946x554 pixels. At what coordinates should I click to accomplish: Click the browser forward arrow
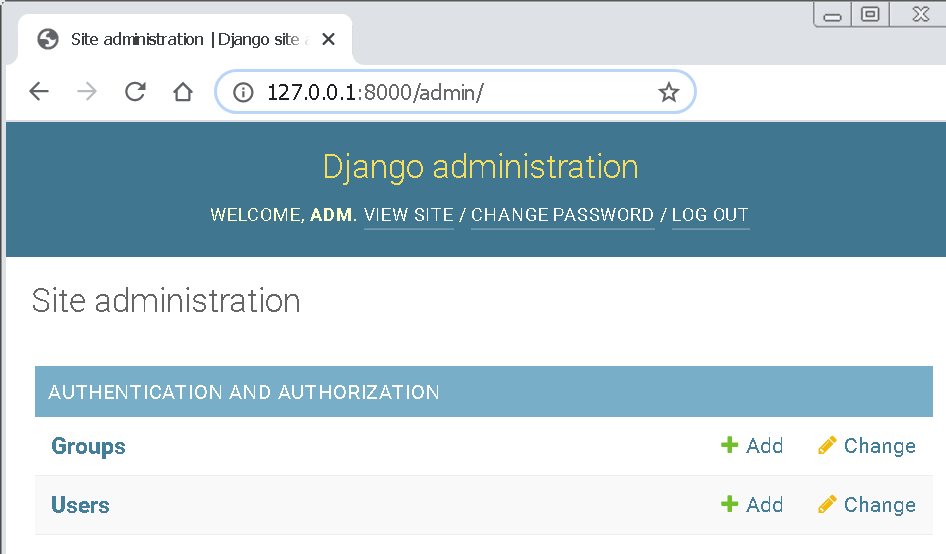click(87, 92)
